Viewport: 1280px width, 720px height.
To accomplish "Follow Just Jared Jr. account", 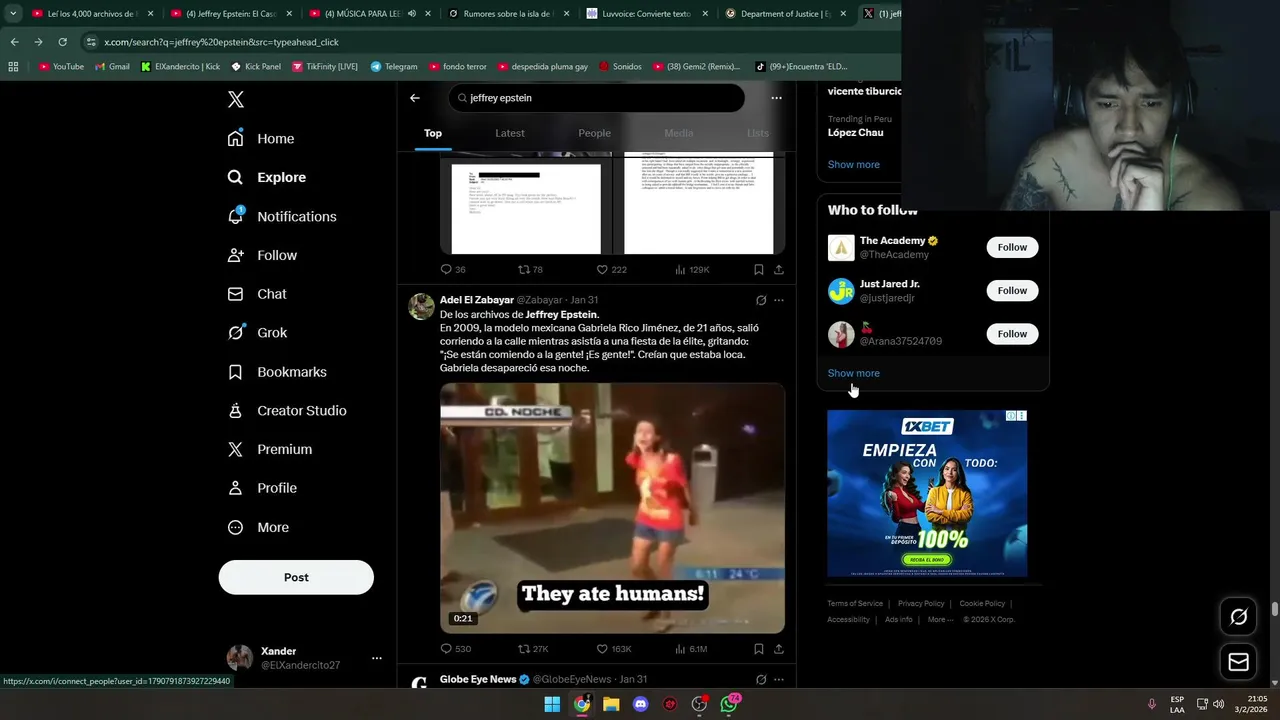I will click(1012, 290).
